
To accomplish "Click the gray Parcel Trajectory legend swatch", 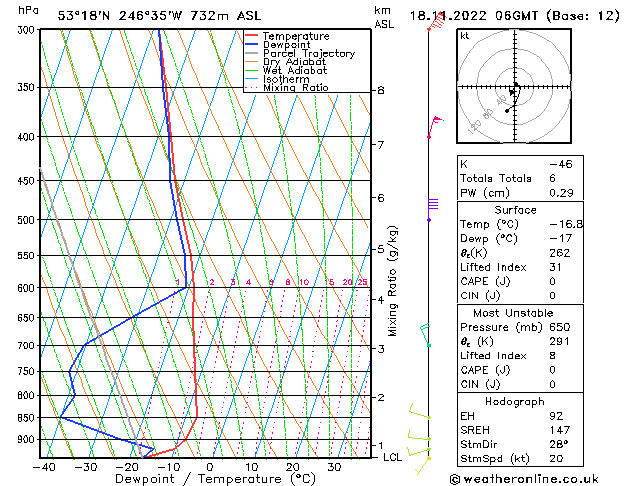I will point(251,53).
